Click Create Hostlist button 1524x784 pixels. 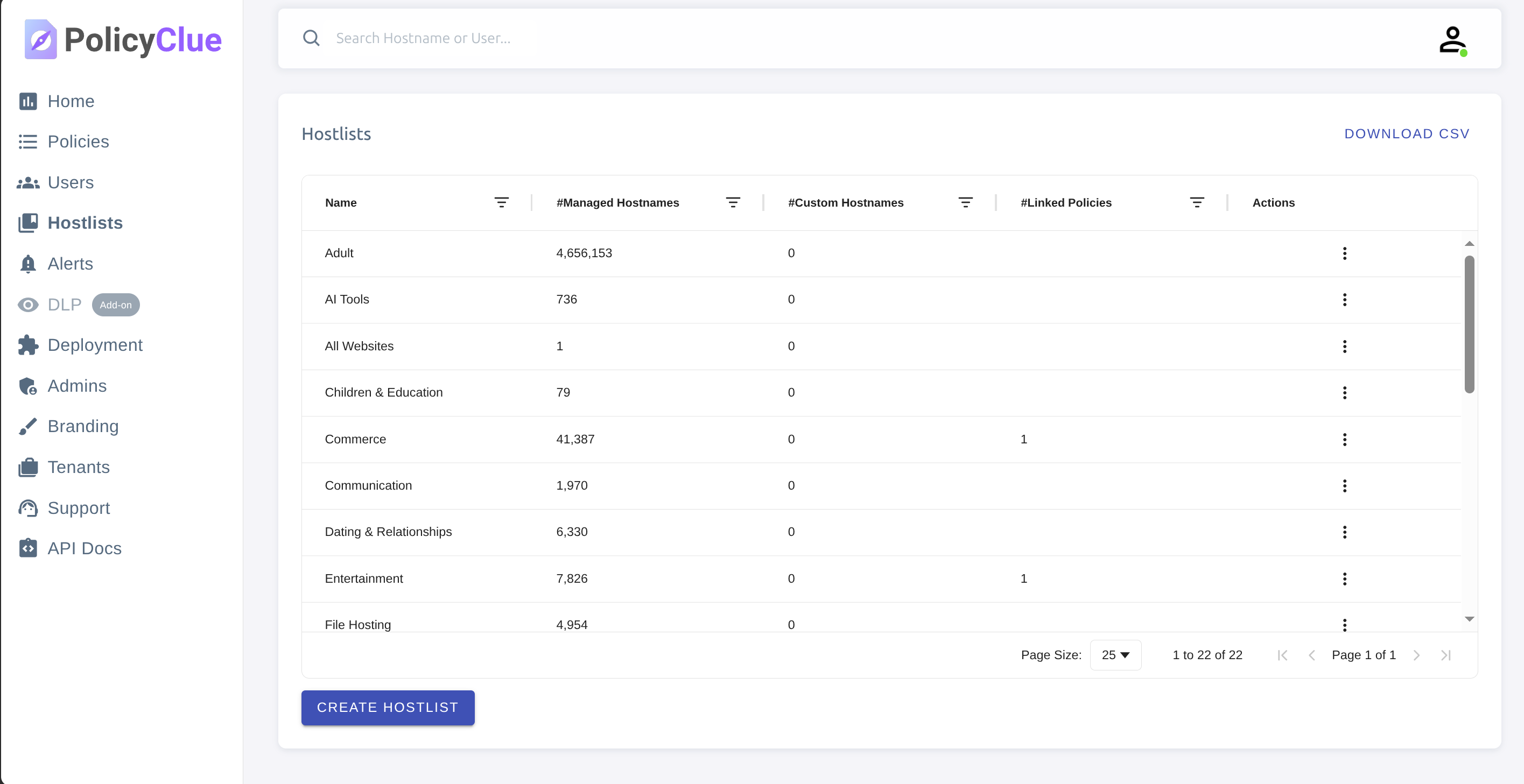(x=388, y=708)
